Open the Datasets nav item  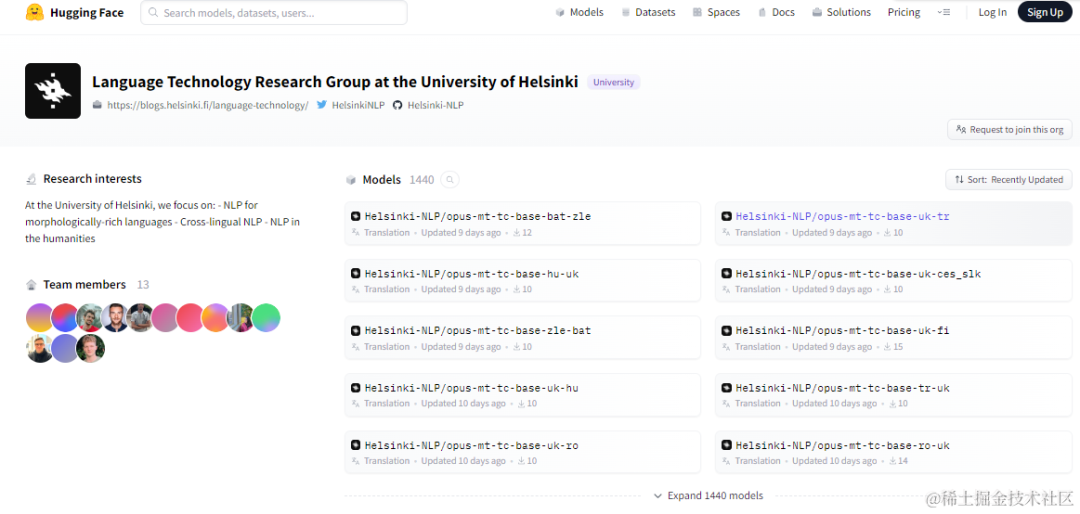[x=648, y=12]
